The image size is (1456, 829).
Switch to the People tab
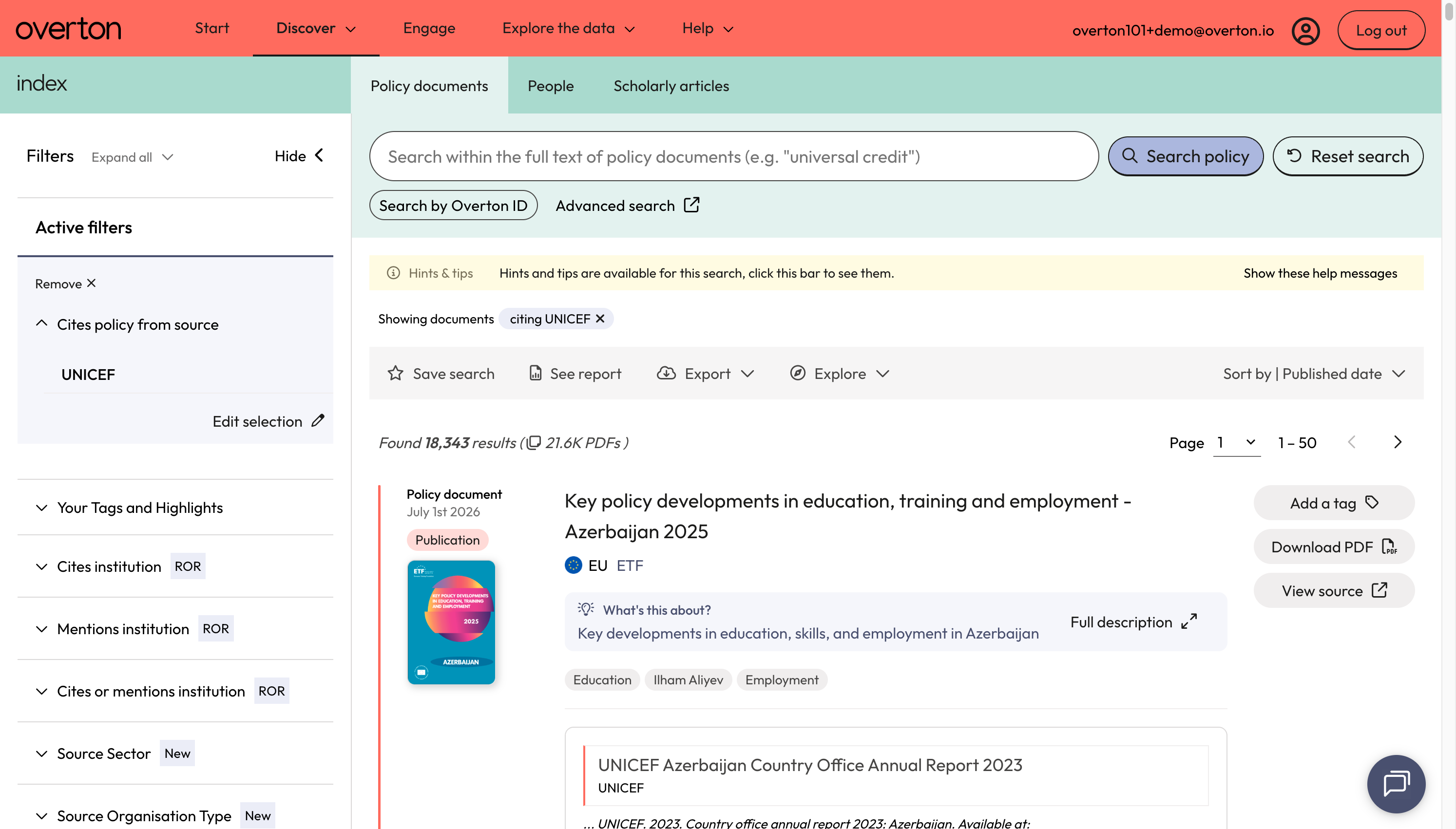550,85
